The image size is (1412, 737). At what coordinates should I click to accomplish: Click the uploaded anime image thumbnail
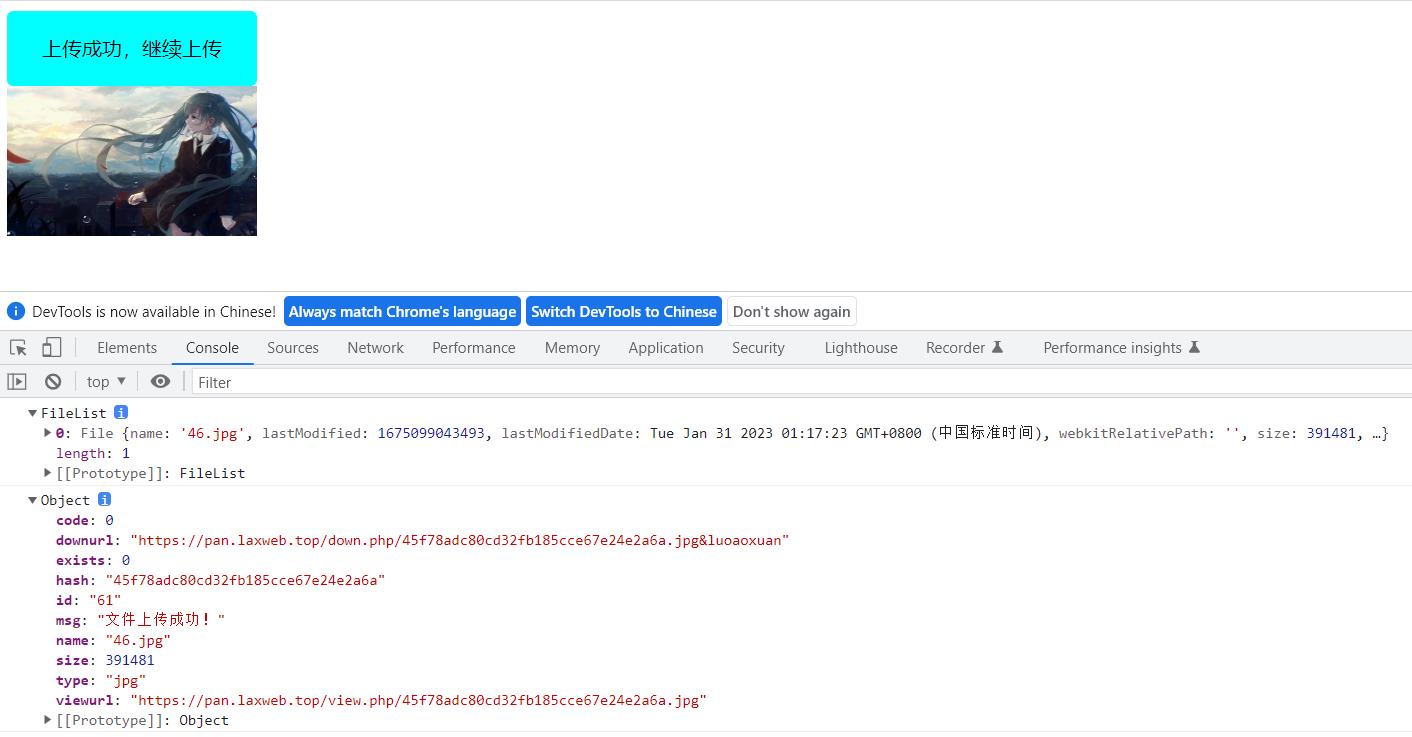pos(132,161)
